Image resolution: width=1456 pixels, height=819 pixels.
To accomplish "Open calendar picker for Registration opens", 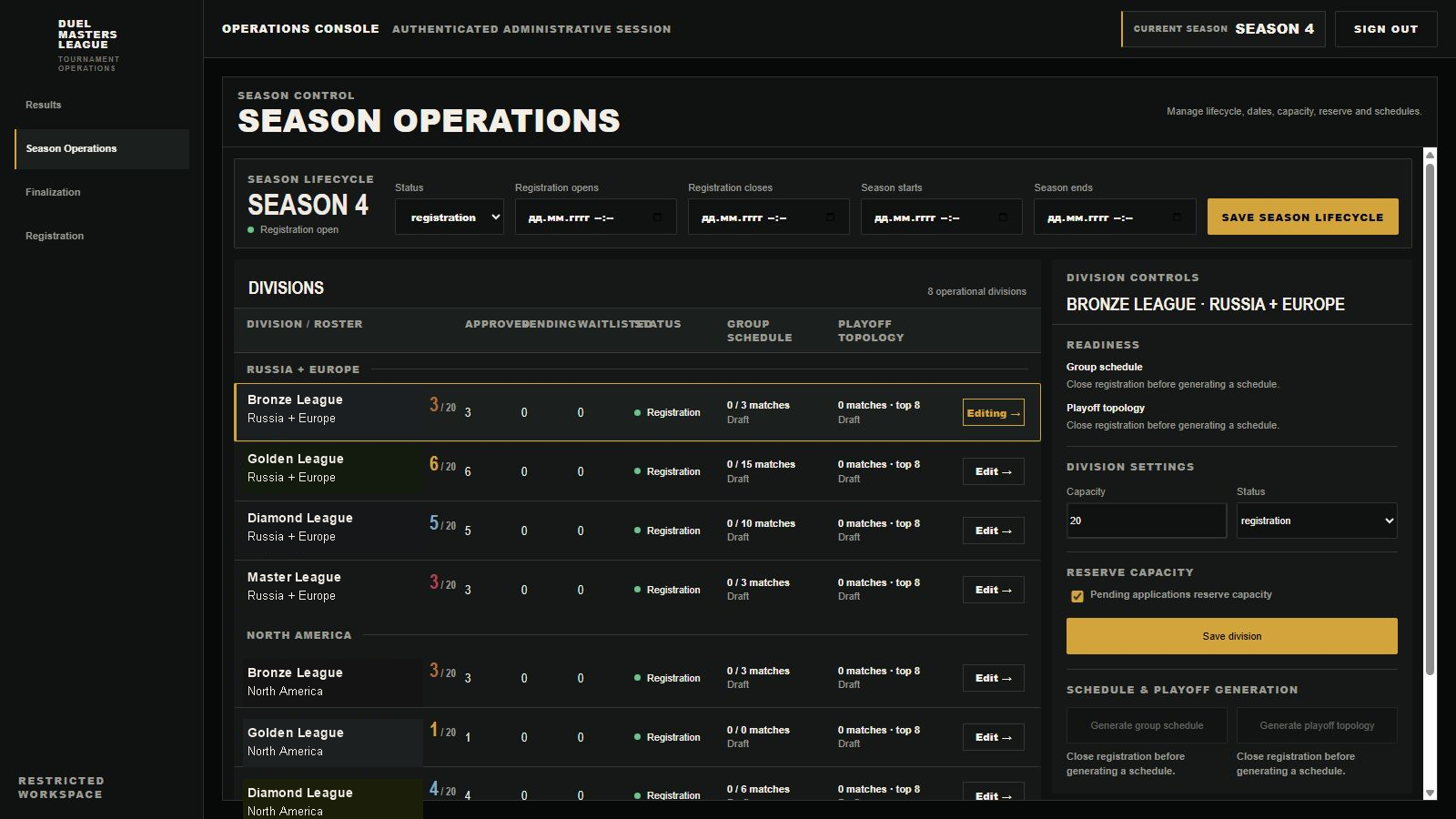I will (x=657, y=217).
